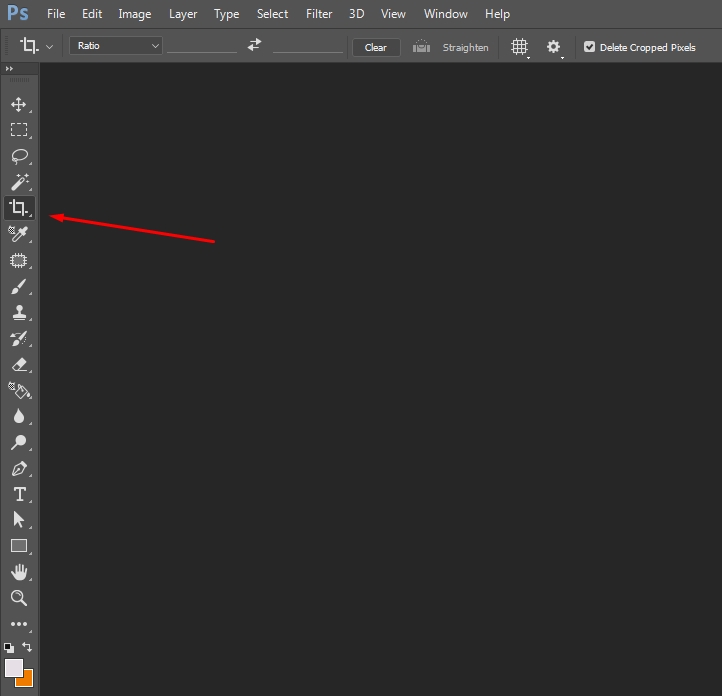722x696 pixels.
Task: Open the Edit Toolbar three-dots menu
Action: [19, 624]
